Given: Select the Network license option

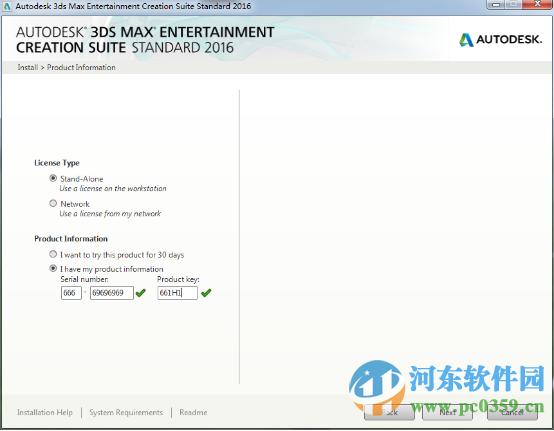Looking at the screenshot, I should pyautogui.click(x=53, y=203).
